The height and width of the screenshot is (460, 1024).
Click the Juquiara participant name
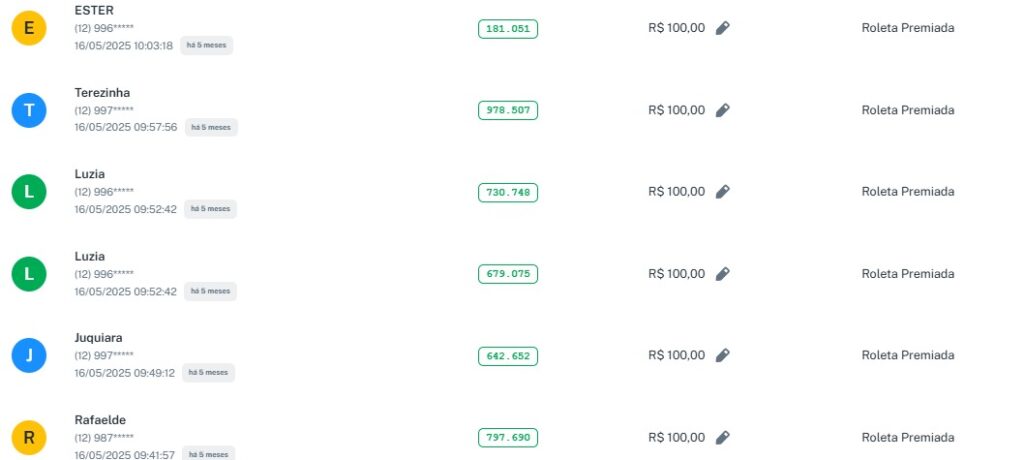pos(98,338)
